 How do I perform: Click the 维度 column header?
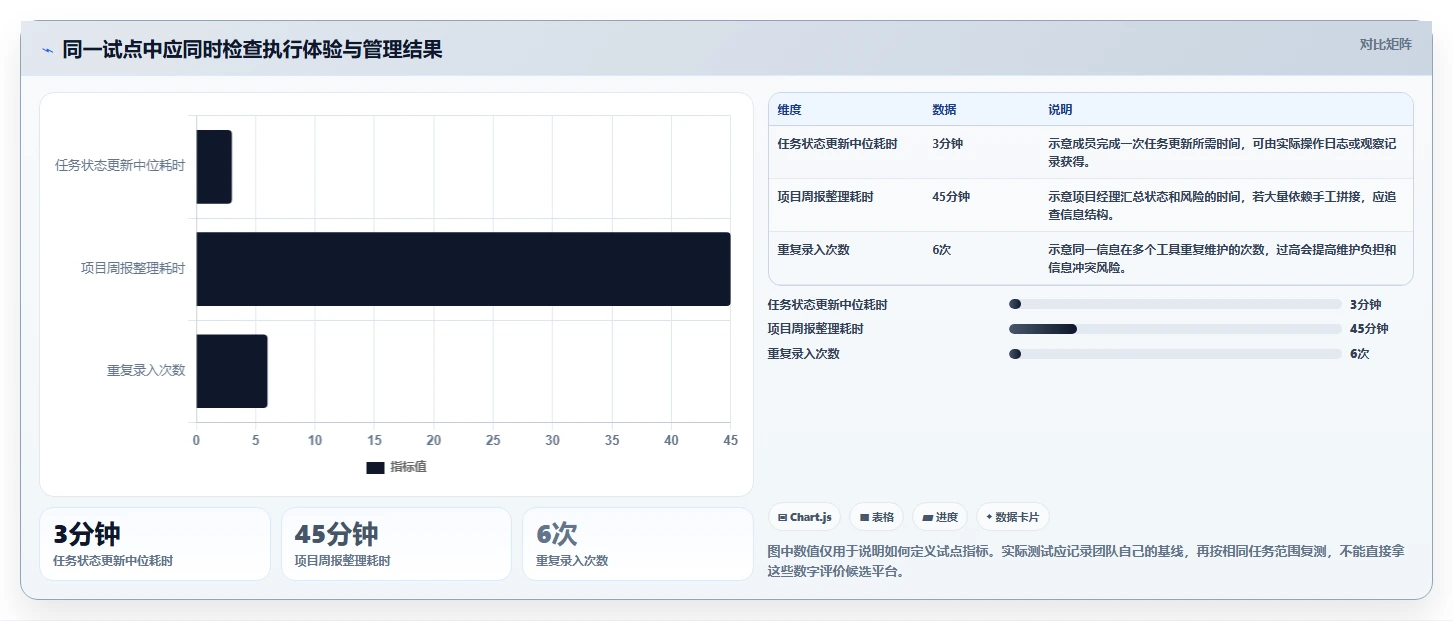(x=789, y=110)
